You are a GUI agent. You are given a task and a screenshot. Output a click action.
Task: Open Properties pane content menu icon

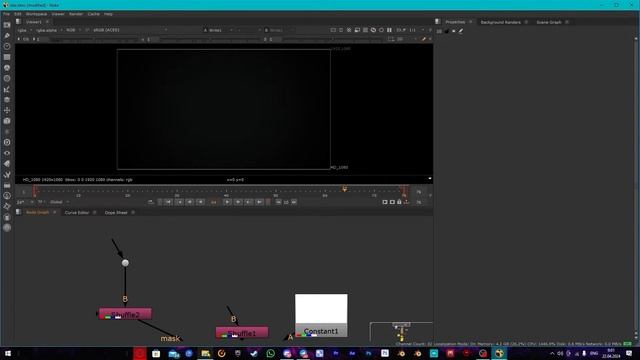tap(438, 22)
